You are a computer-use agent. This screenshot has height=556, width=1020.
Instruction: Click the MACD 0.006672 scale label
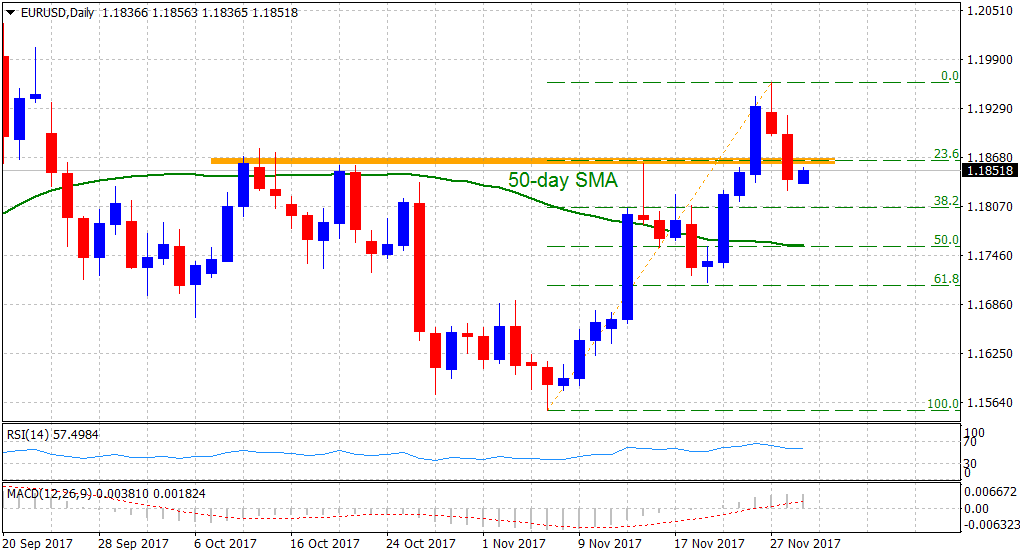tap(989, 491)
